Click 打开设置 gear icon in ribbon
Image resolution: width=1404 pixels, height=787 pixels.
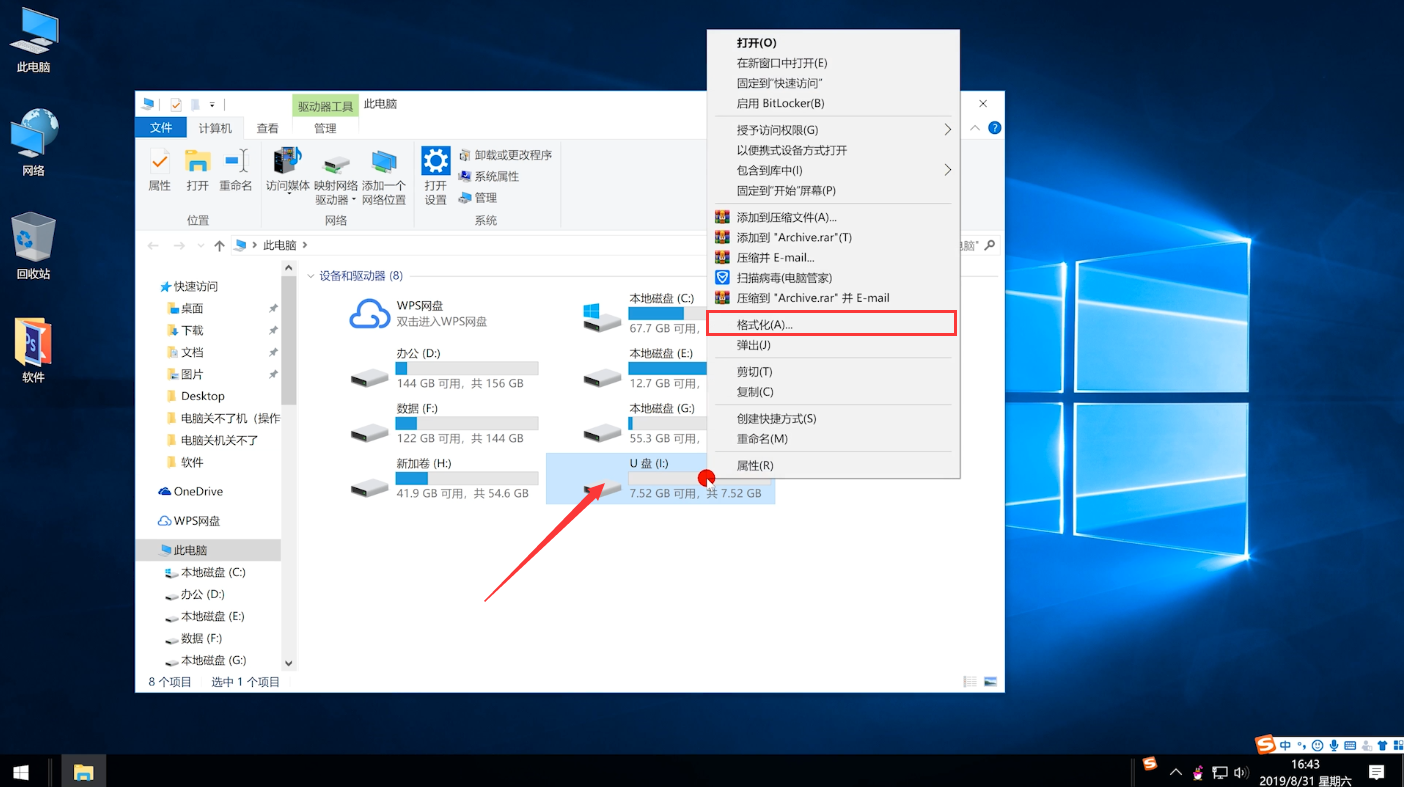[435, 177]
